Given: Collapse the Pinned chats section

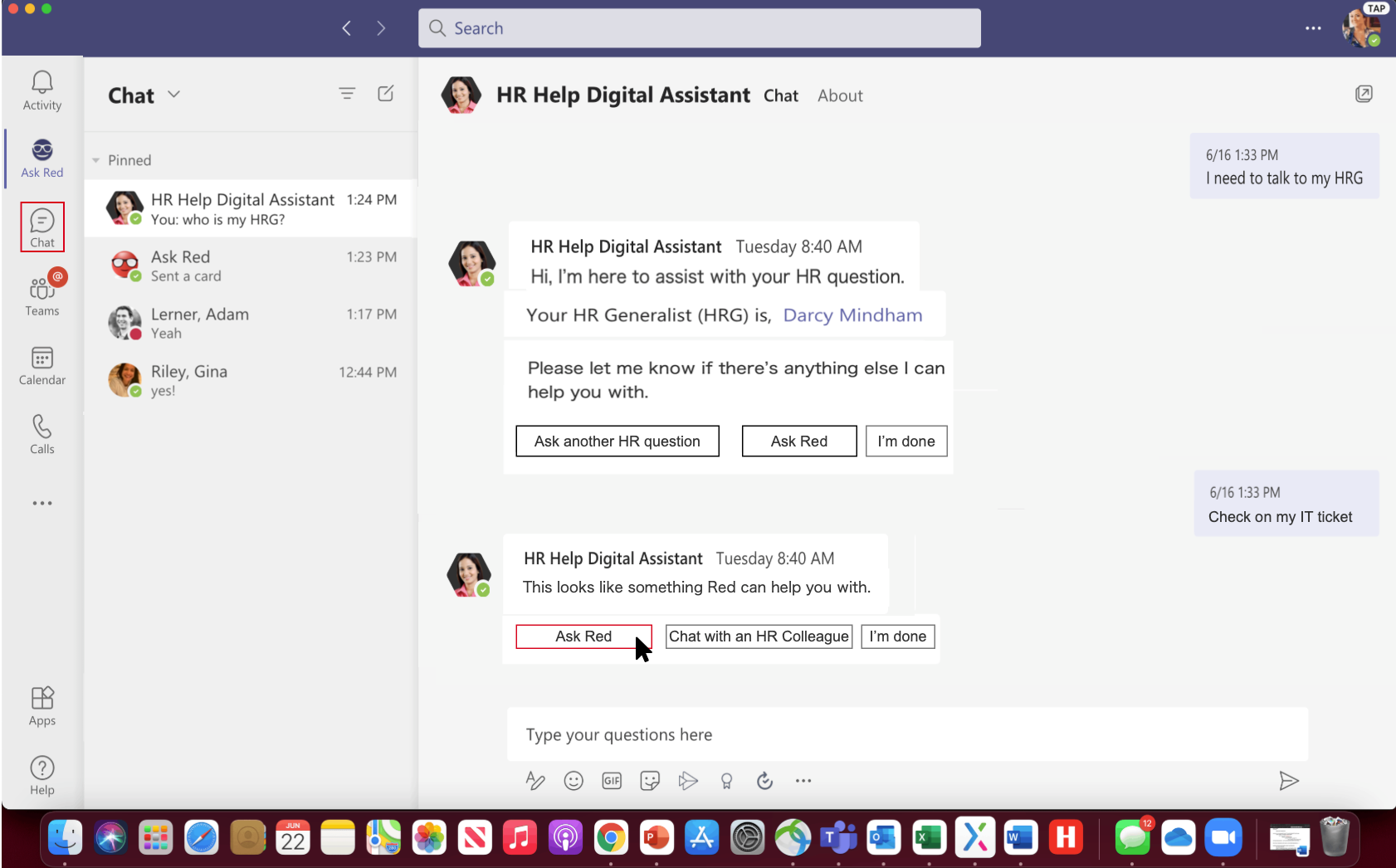Looking at the screenshot, I should tap(96, 160).
